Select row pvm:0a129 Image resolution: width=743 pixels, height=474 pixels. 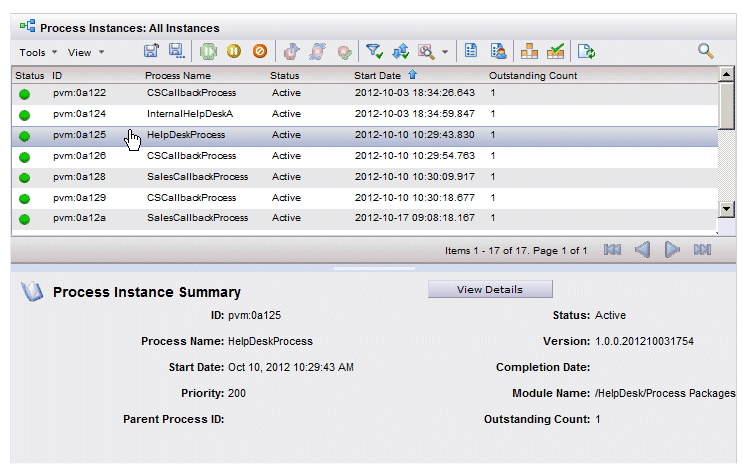click(364, 198)
